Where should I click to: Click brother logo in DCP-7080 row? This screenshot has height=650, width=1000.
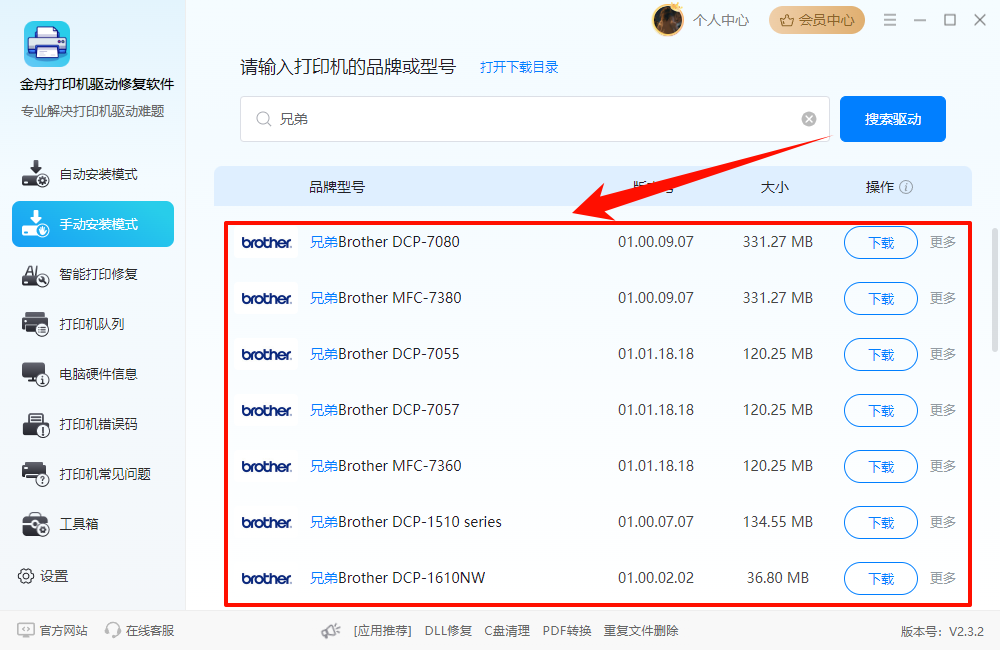coord(267,242)
